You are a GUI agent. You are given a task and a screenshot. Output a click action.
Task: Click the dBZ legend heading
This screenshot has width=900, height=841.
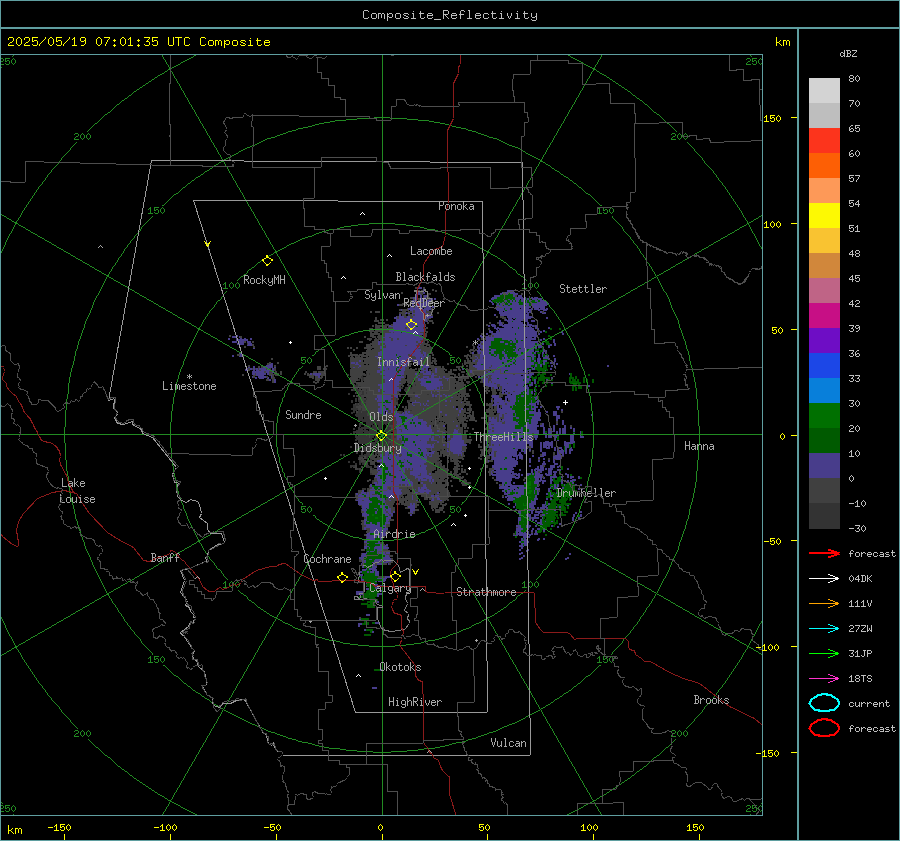click(x=848, y=53)
